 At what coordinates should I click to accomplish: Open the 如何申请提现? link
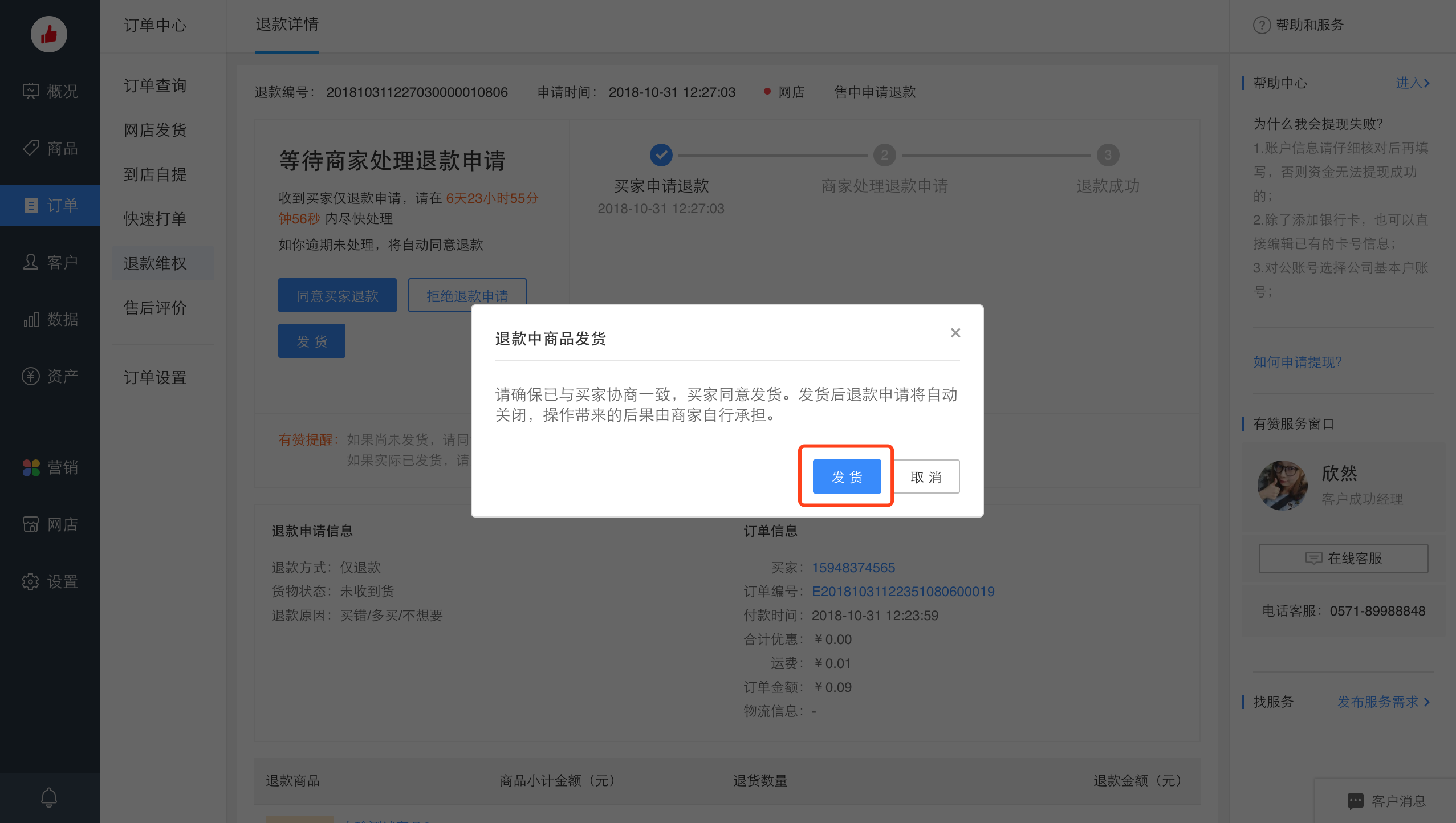coord(1297,362)
